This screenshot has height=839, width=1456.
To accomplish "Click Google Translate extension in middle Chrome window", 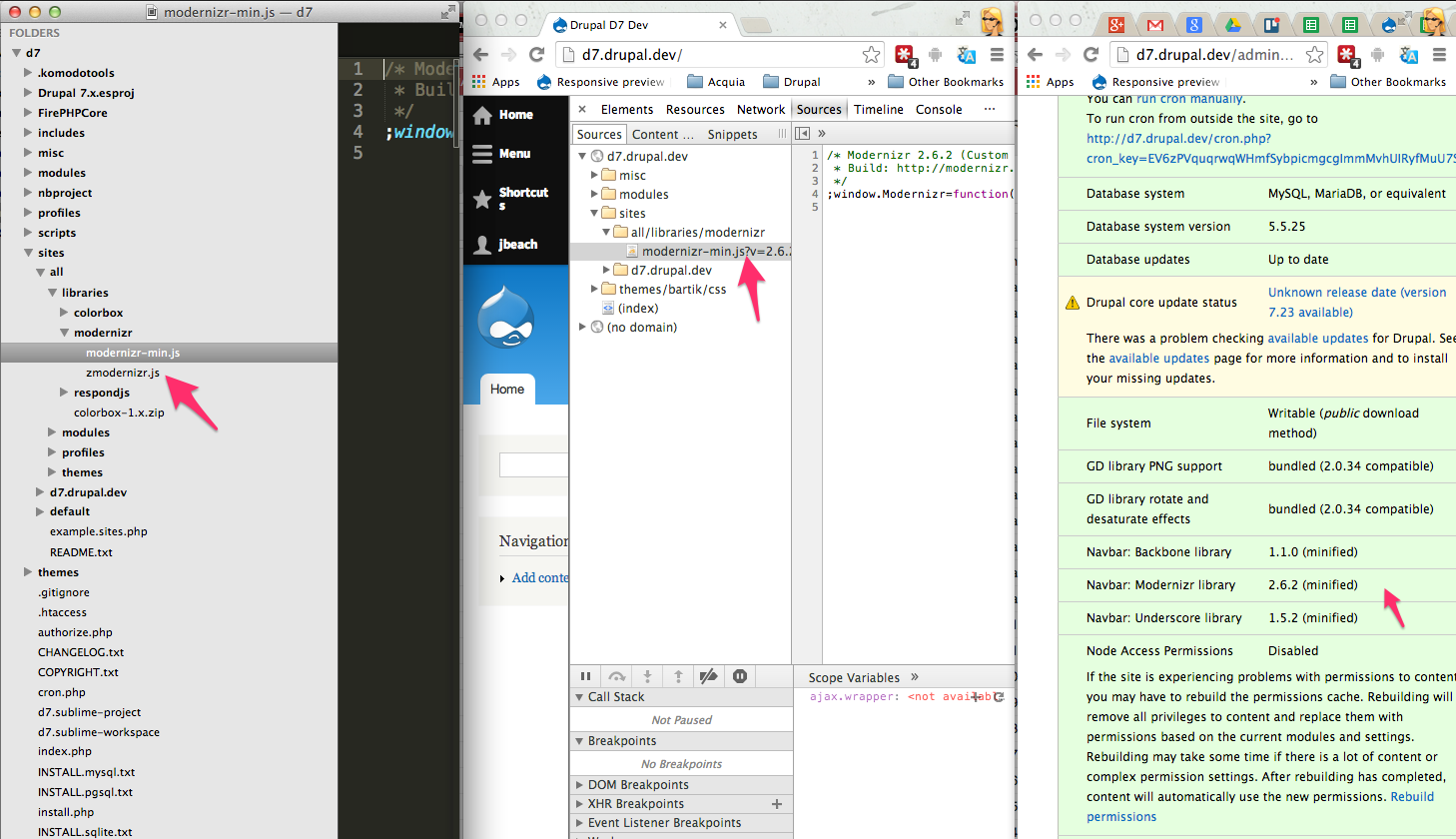I will tap(966, 55).
